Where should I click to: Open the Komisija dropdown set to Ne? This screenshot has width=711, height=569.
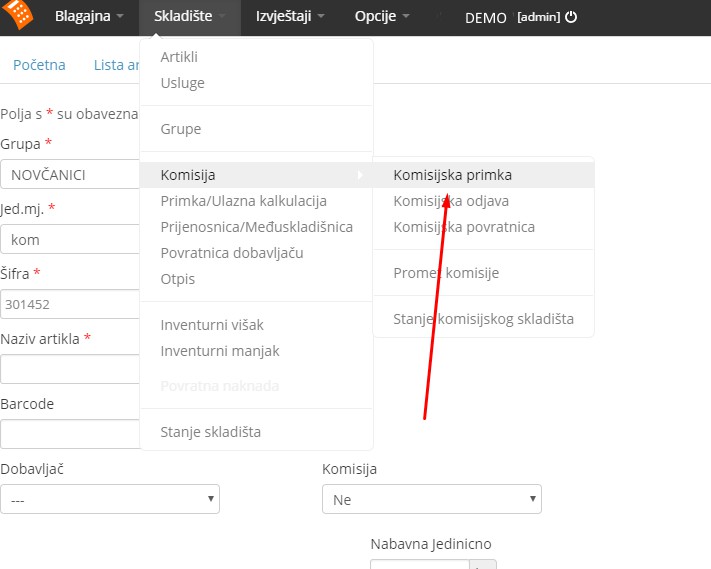click(432, 499)
